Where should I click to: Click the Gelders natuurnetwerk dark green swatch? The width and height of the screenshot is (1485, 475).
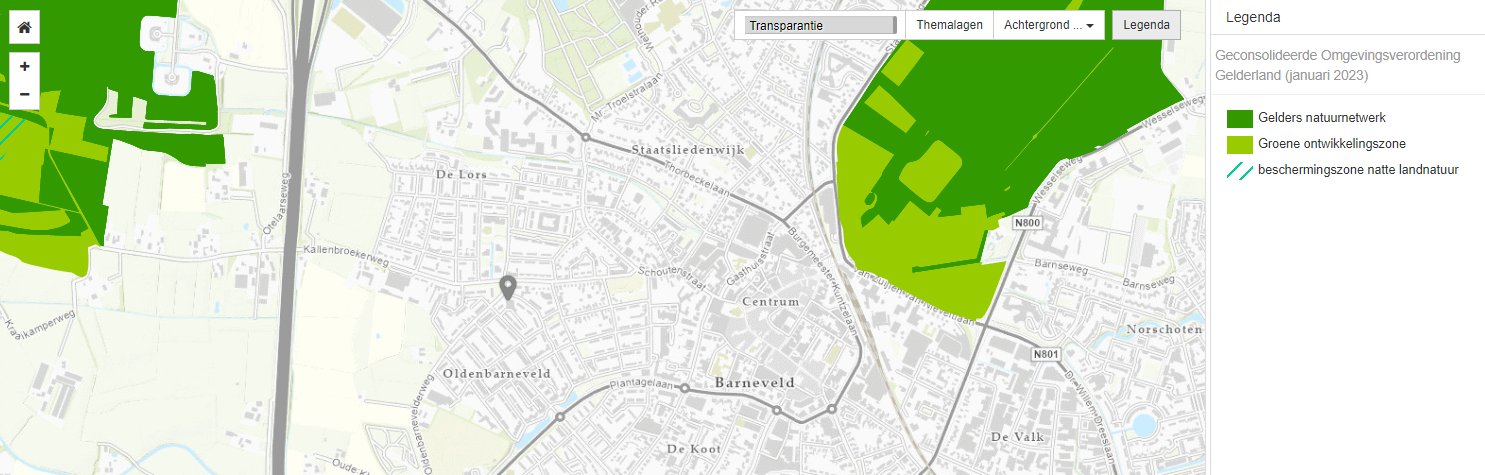coord(1240,118)
